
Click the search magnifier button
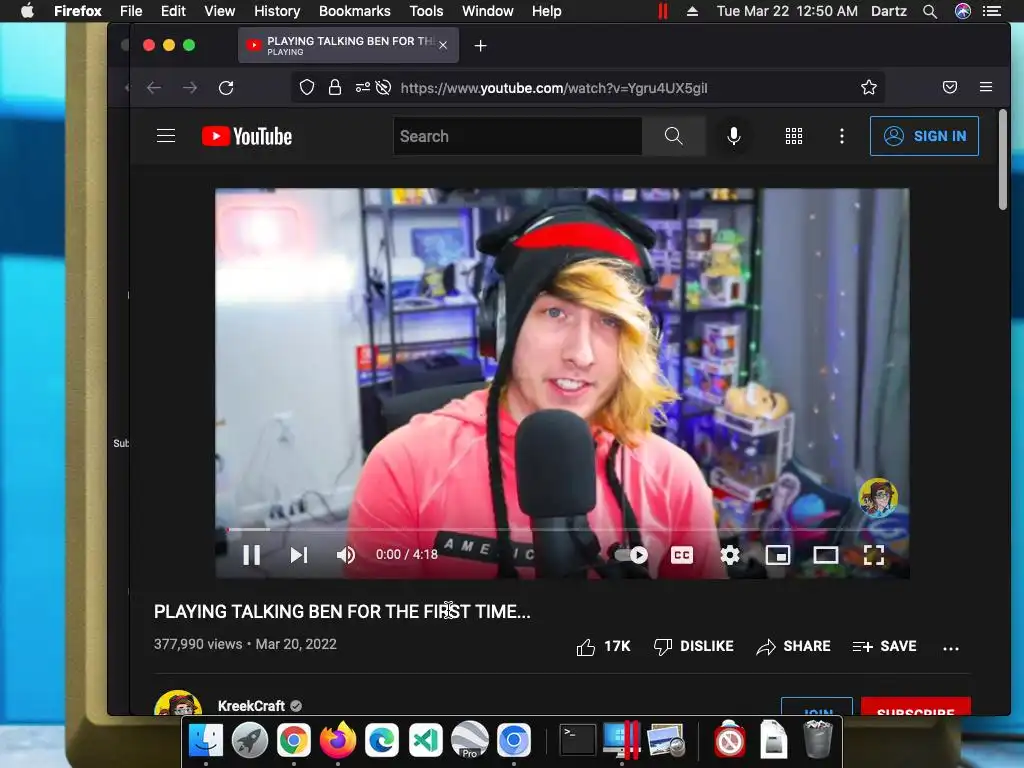point(673,136)
